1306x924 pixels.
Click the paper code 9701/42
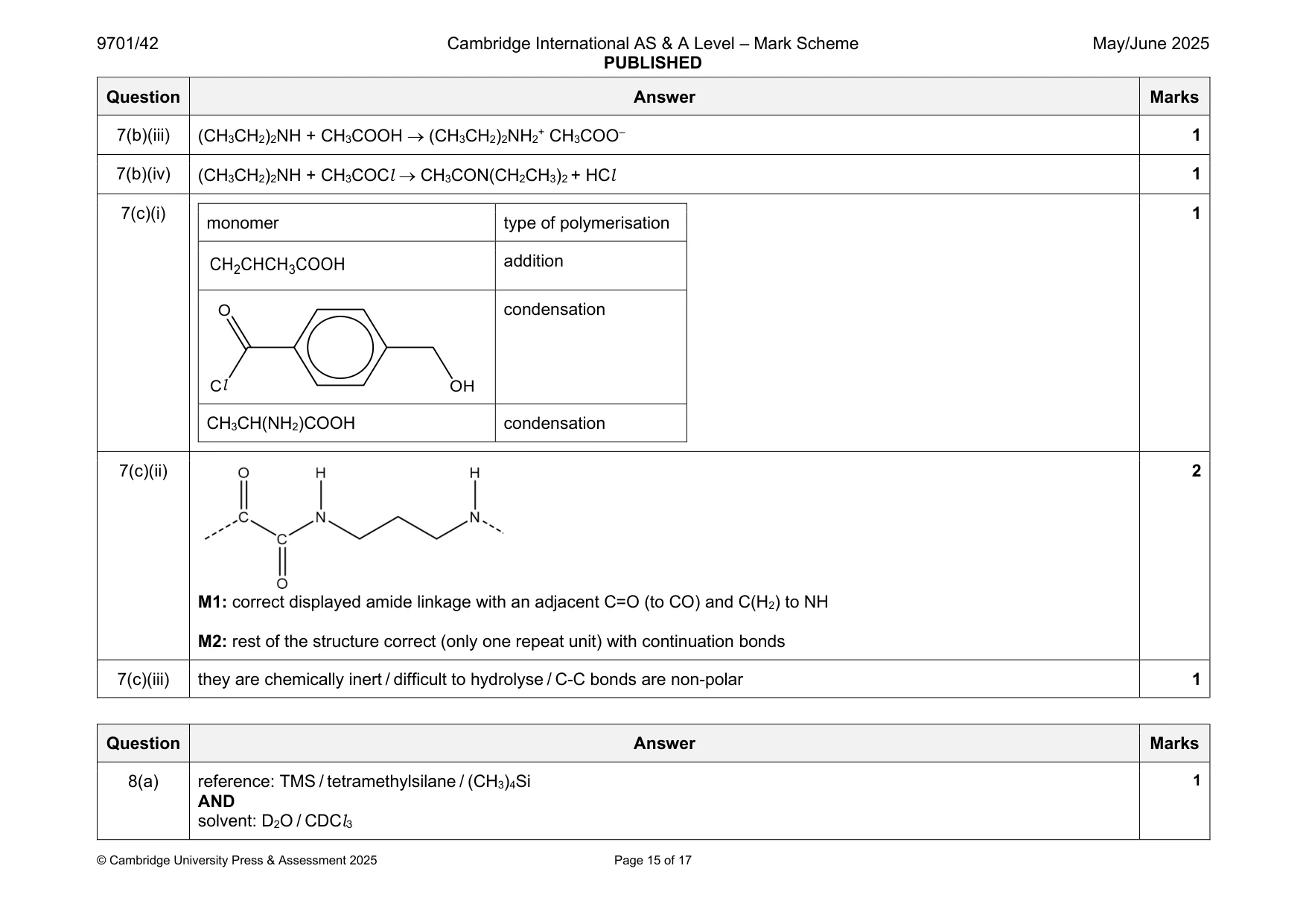click(x=127, y=44)
